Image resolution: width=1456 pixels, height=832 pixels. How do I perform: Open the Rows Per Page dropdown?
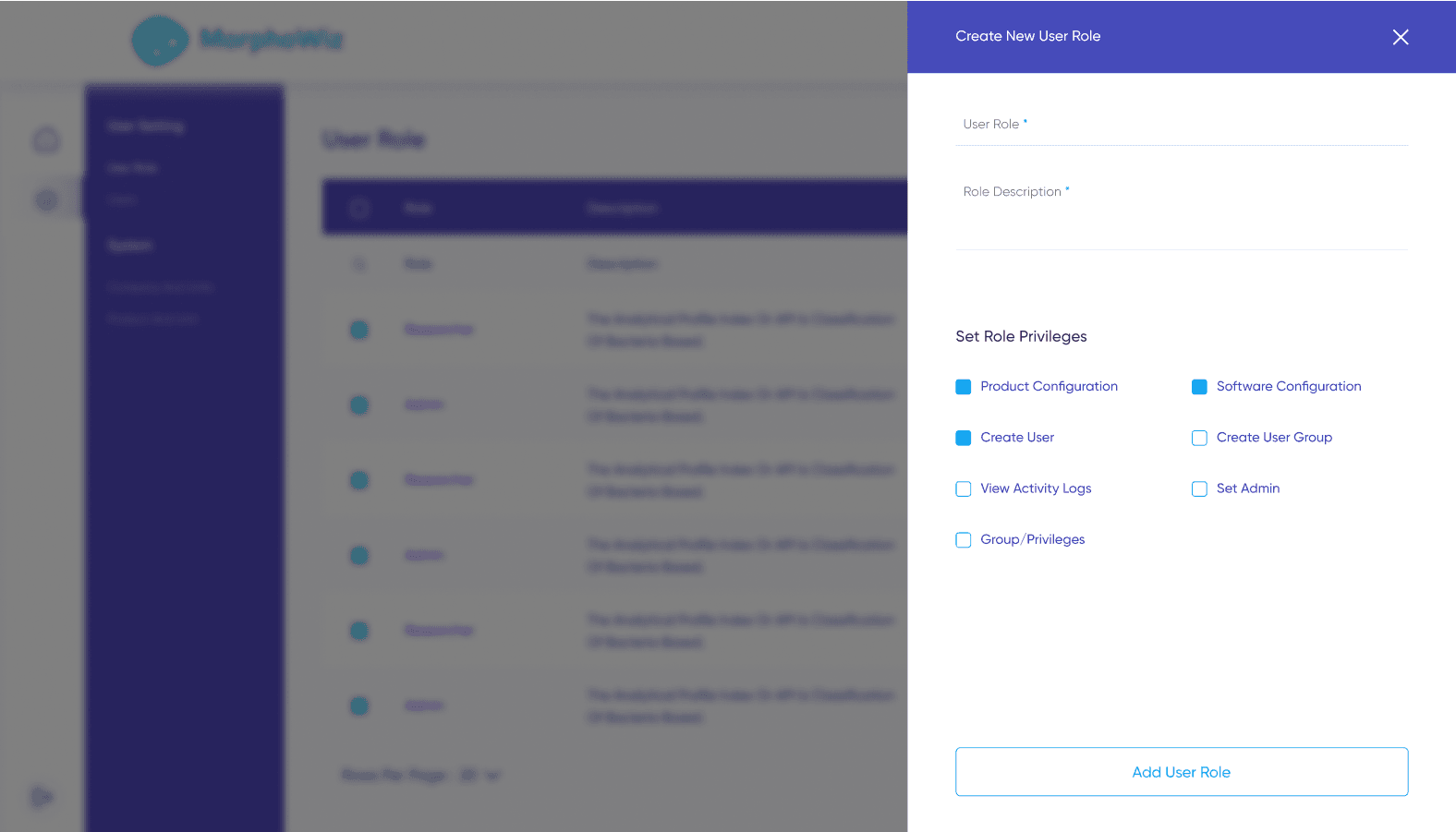click(481, 776)
